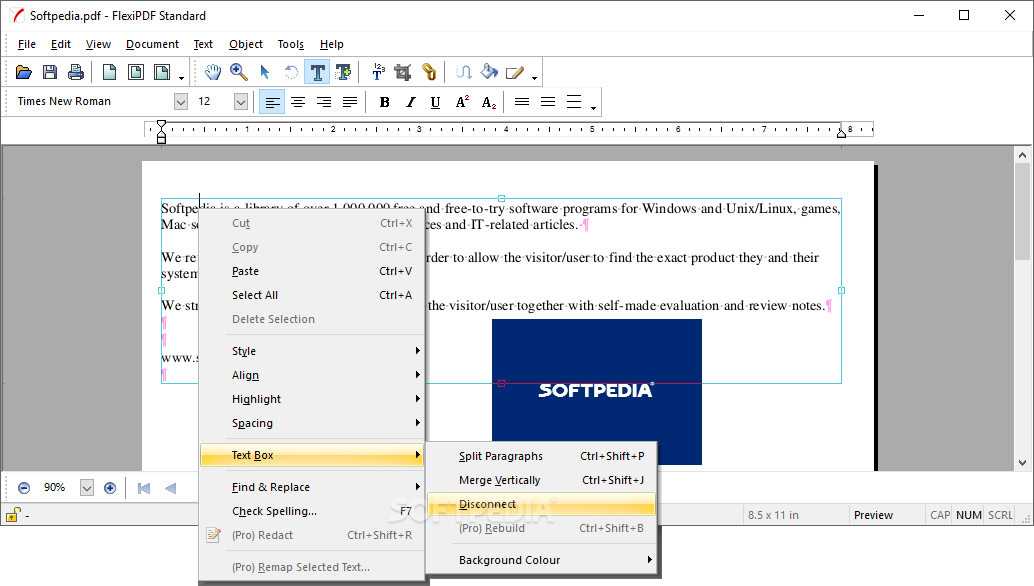Open the Tools menu
The height and width of the screenshot is (586, 1034).
(291, 44)
